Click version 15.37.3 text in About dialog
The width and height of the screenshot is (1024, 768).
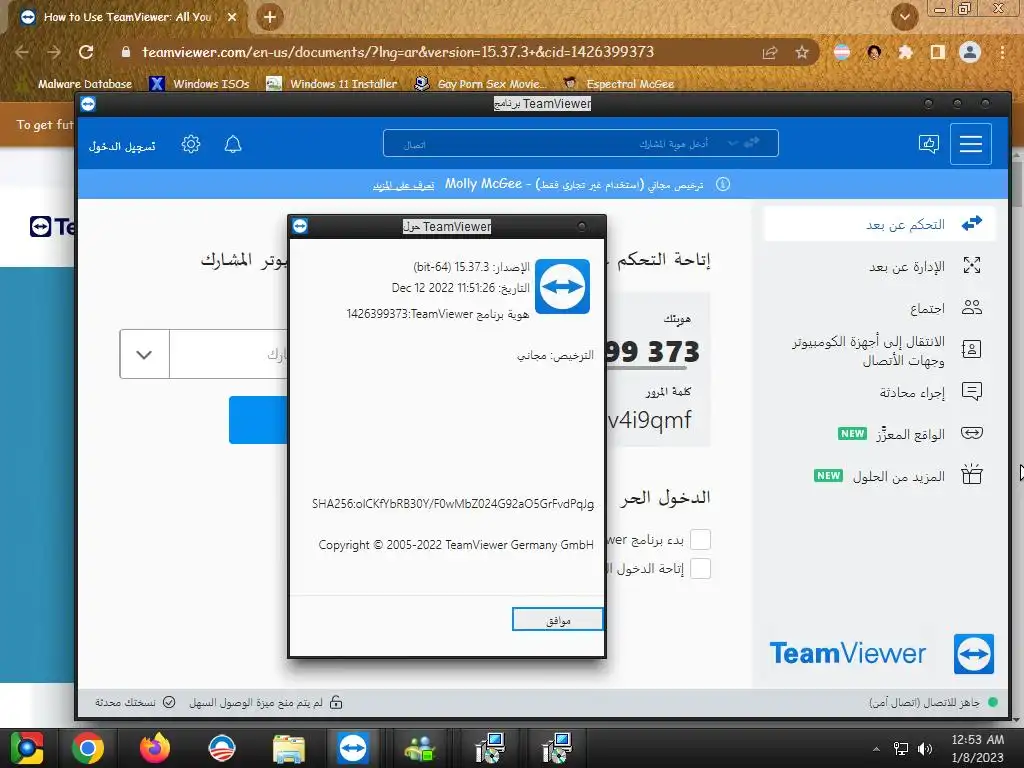click(x=471, y=267)
